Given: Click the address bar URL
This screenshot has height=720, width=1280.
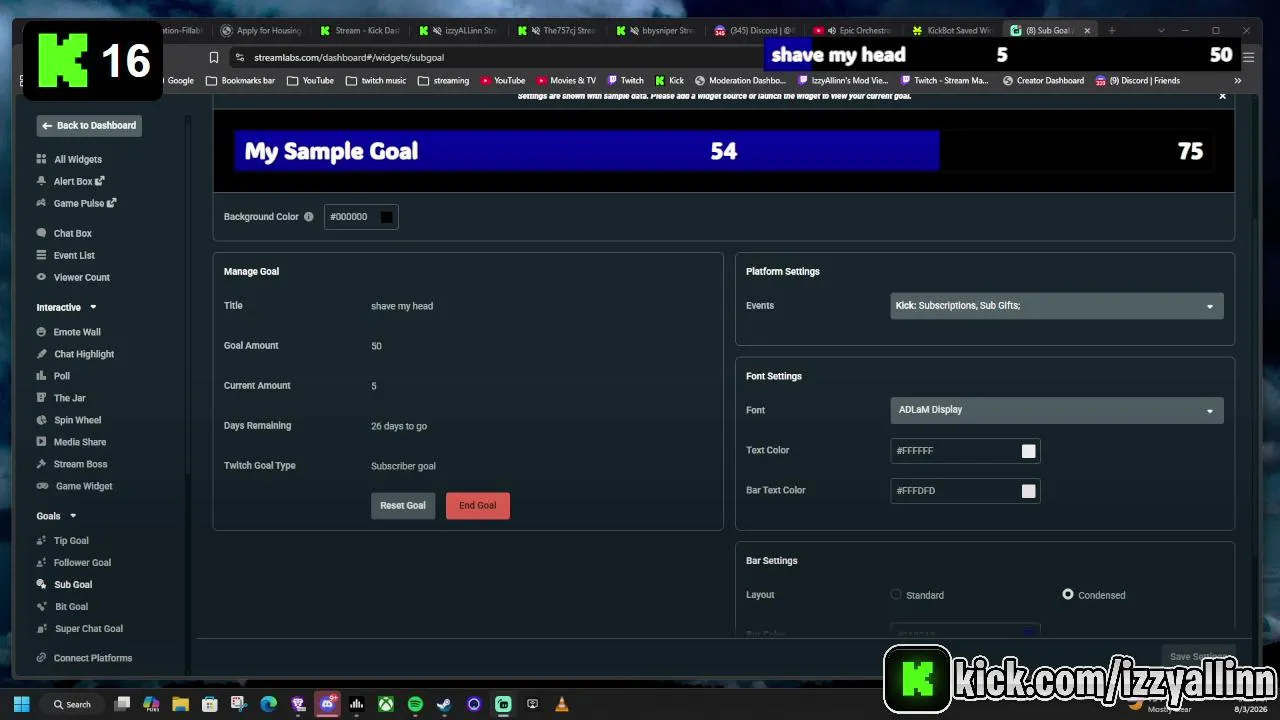Looking at the screenshot, I should pos(349,58).
